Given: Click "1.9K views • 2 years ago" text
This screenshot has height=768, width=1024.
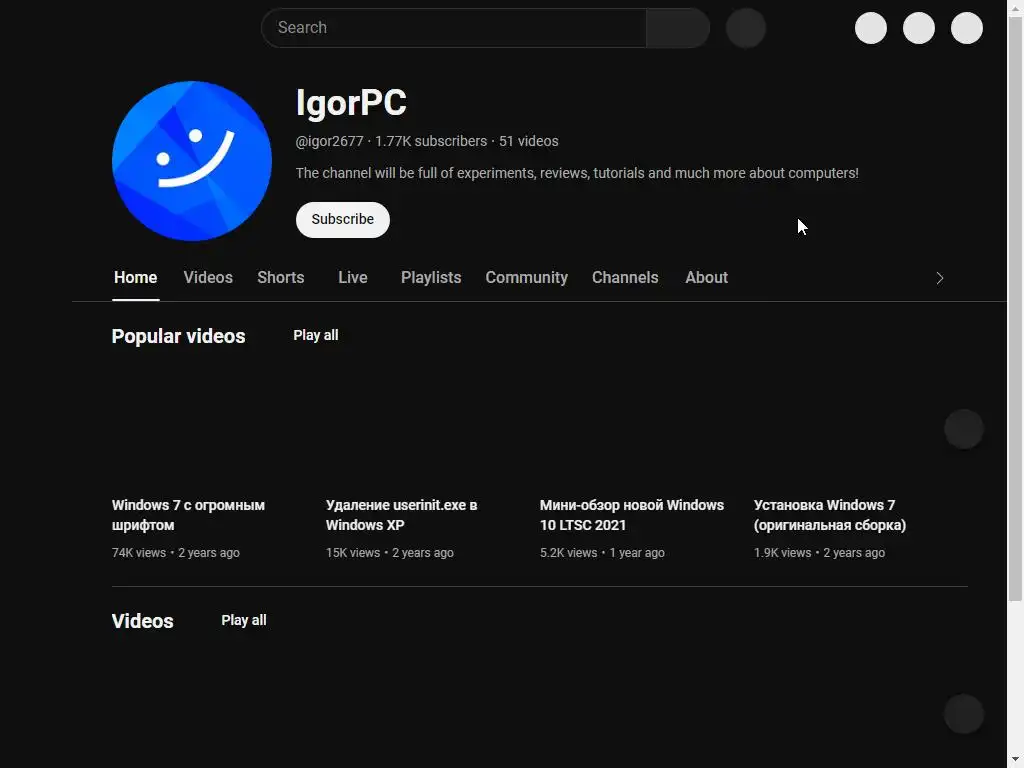Looking at the screenshot, I should pyautogui.click(x=819, y=552).
